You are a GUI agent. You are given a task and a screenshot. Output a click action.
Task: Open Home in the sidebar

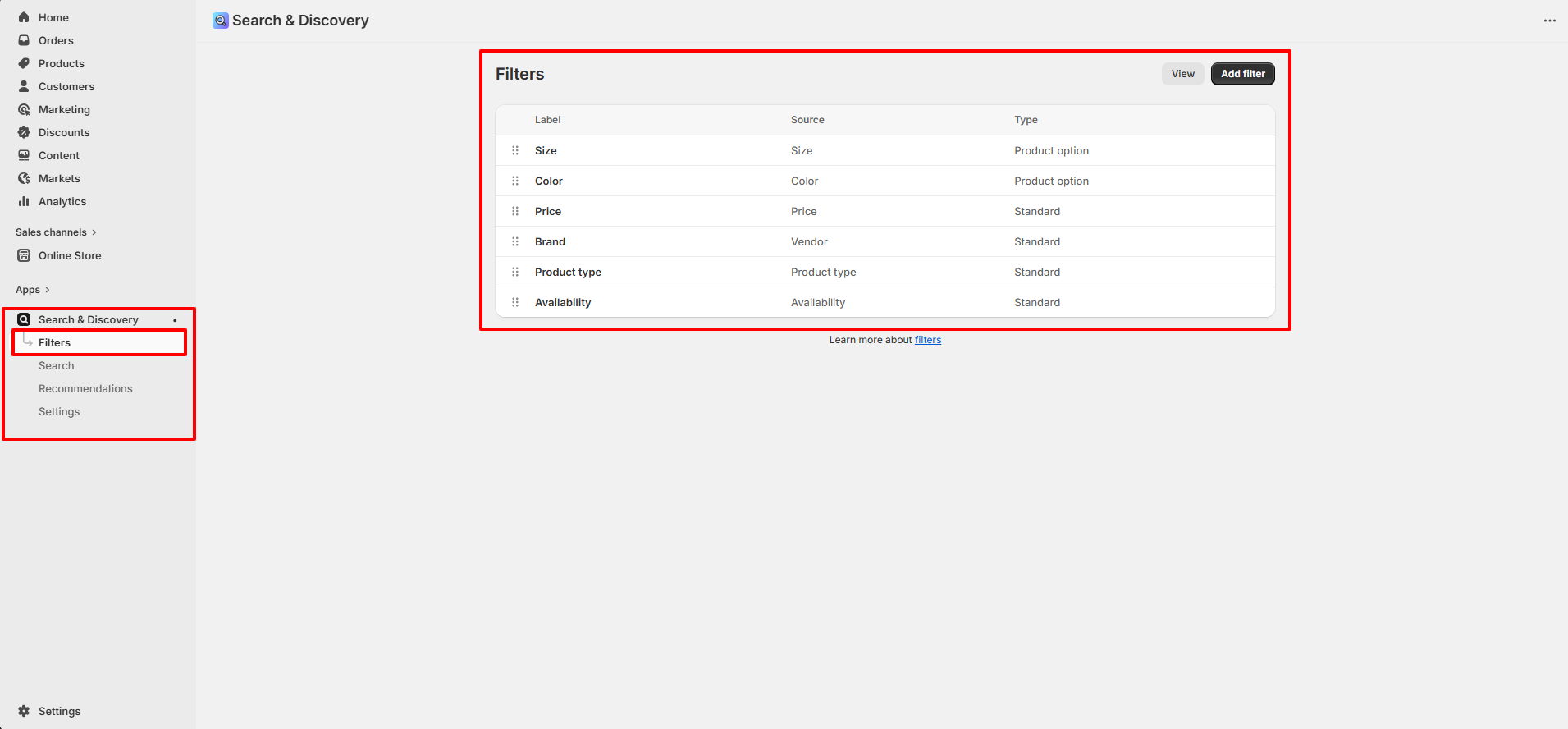pyautogui.click(x=53, y=17)
